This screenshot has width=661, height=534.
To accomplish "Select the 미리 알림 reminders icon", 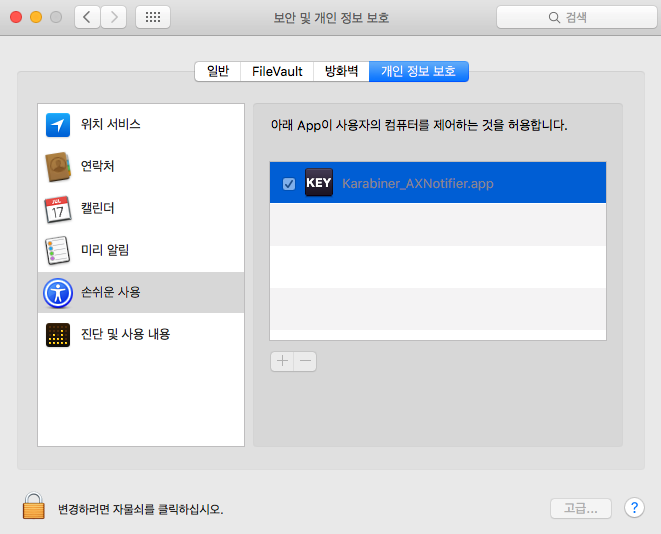I will tap(58, 250).
